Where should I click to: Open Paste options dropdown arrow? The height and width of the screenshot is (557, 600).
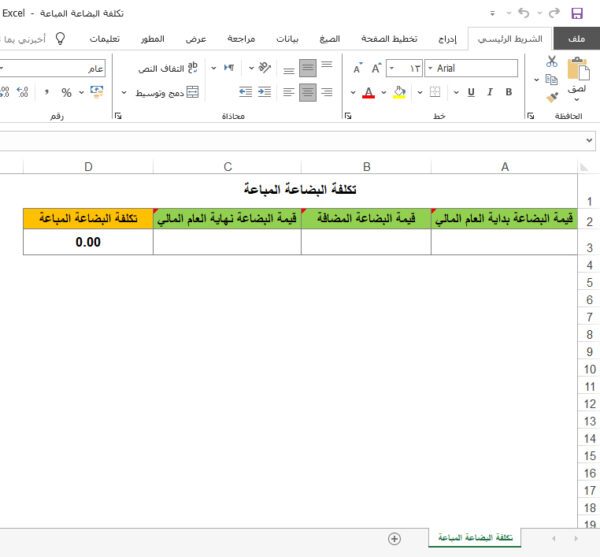point(577,99)
